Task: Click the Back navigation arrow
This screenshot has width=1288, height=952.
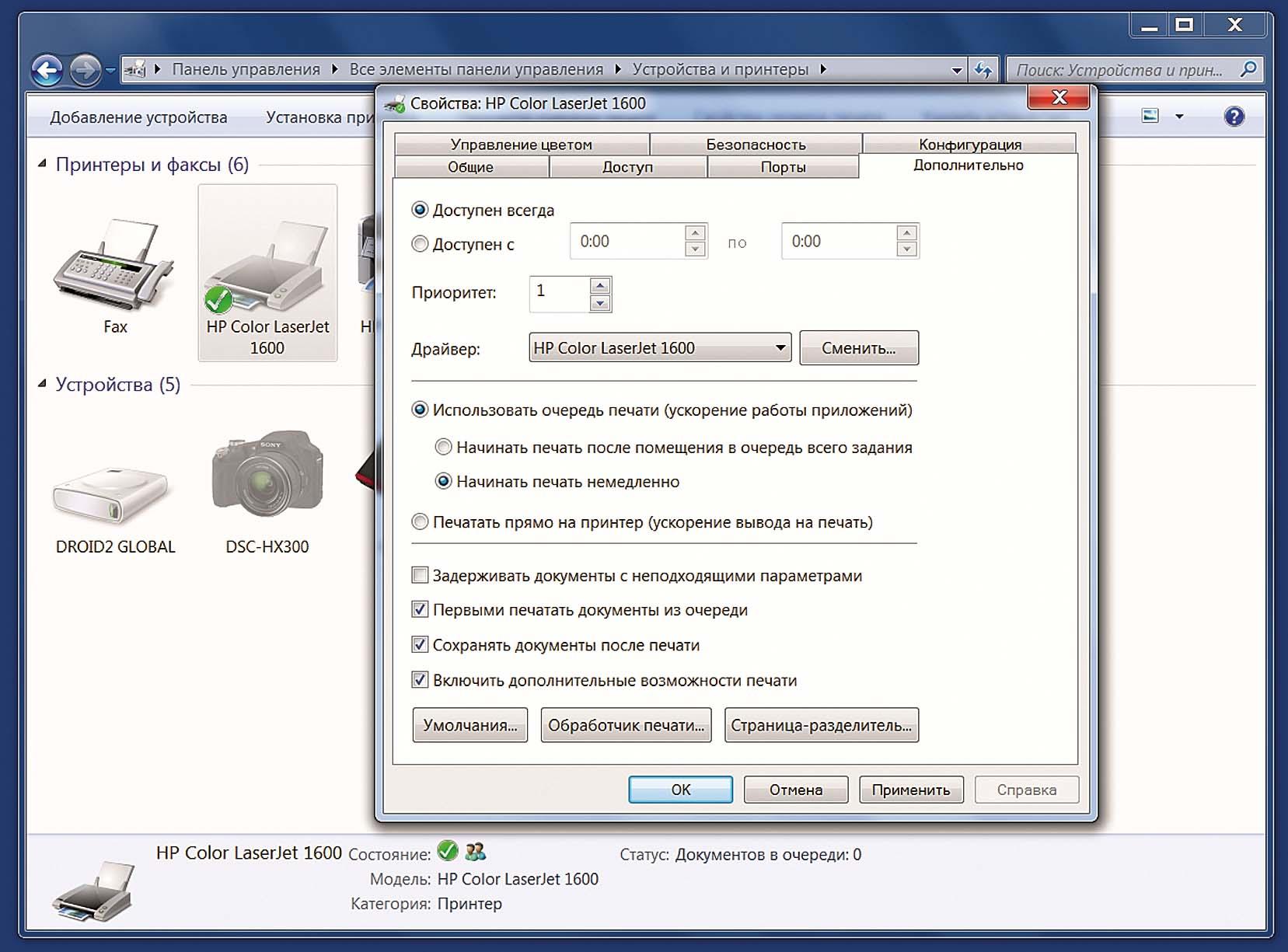Action: coord(47,71)
